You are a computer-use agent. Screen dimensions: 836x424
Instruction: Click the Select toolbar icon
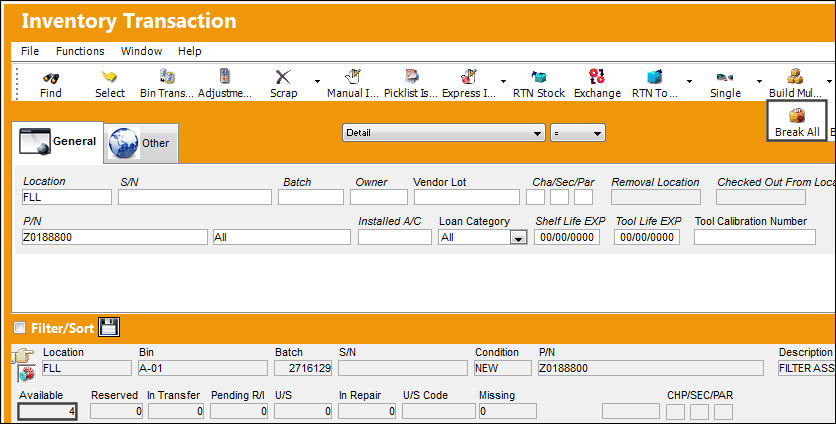tap(109, 77)
